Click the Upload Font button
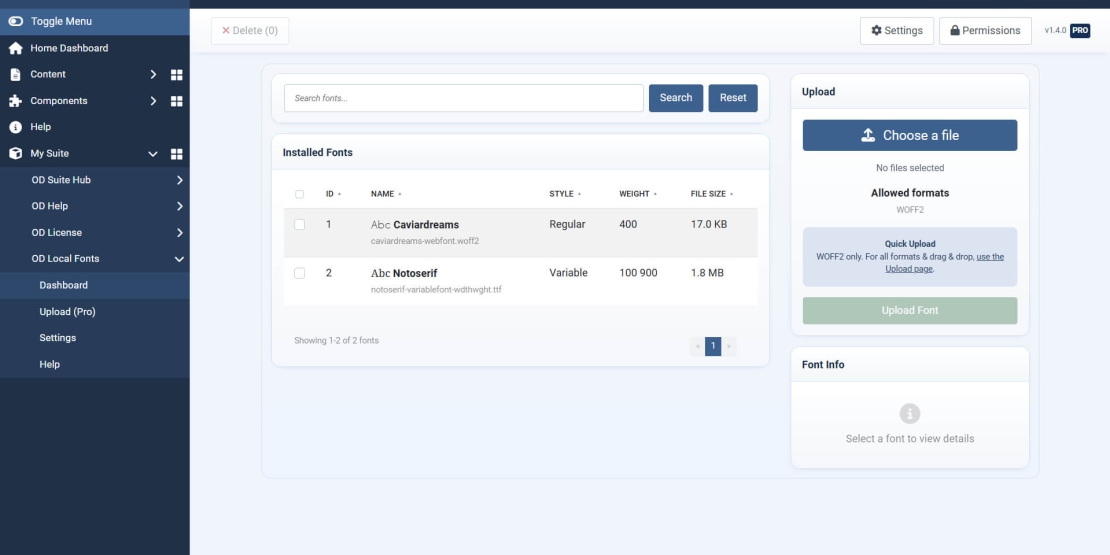This screenshot has height=555, width=1110. tap(910, 311)
